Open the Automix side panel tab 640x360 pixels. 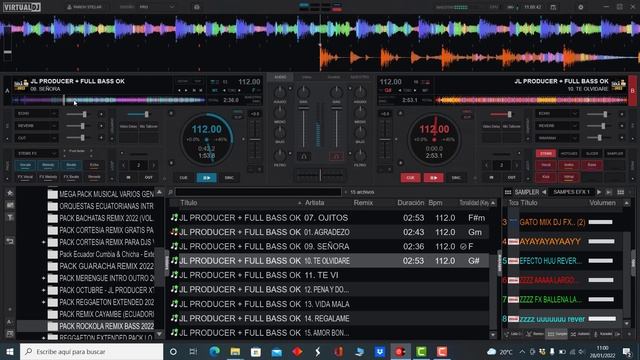click(x=580, y=334)
